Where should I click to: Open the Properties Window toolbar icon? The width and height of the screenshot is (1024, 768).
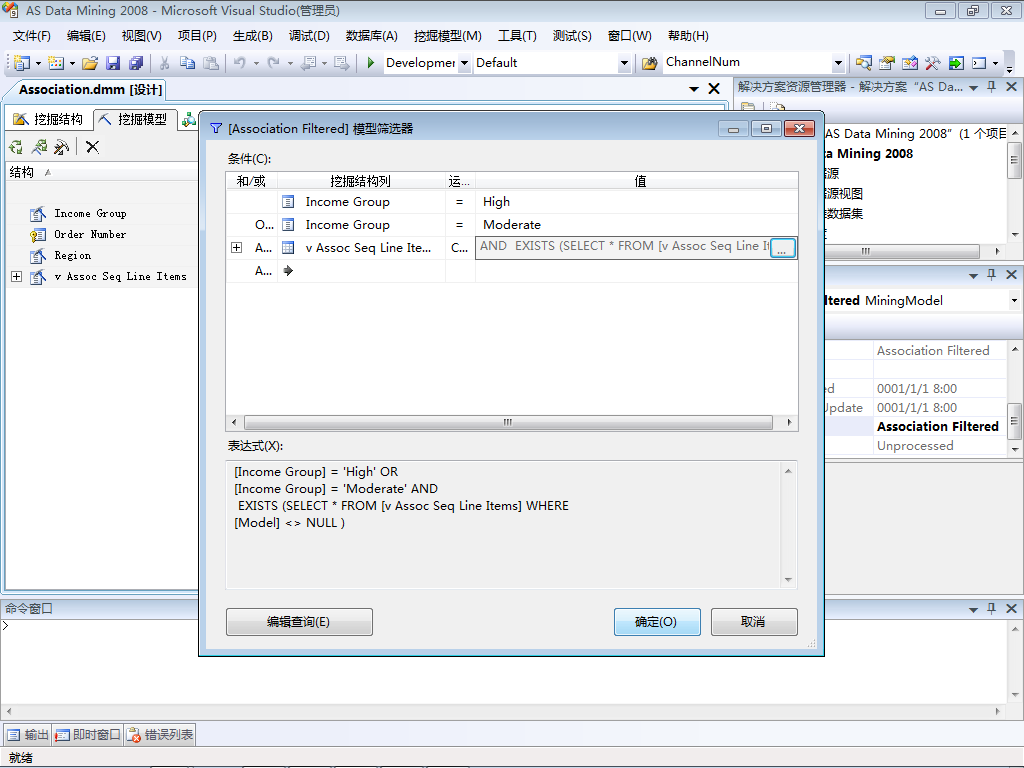tap(886, 63)
